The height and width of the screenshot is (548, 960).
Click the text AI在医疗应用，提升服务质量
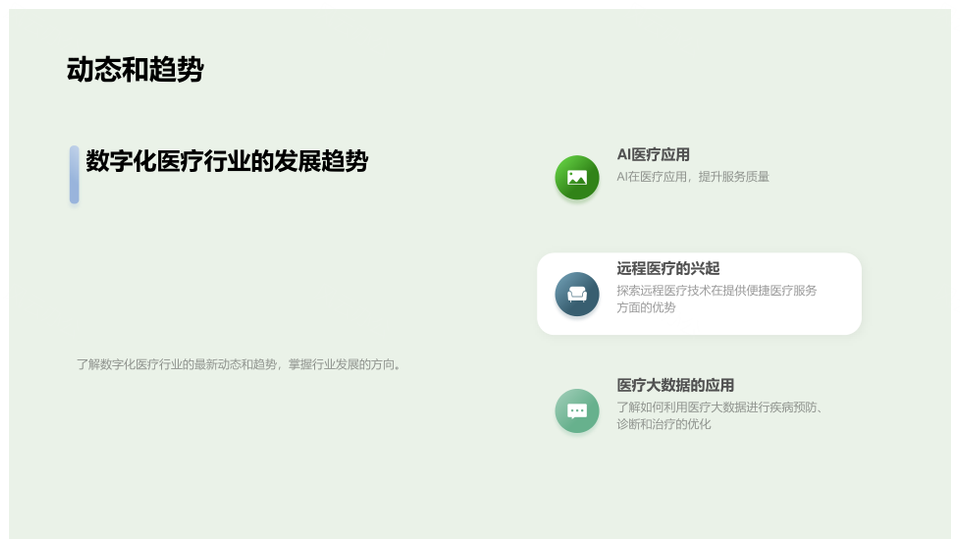[693, 177]
